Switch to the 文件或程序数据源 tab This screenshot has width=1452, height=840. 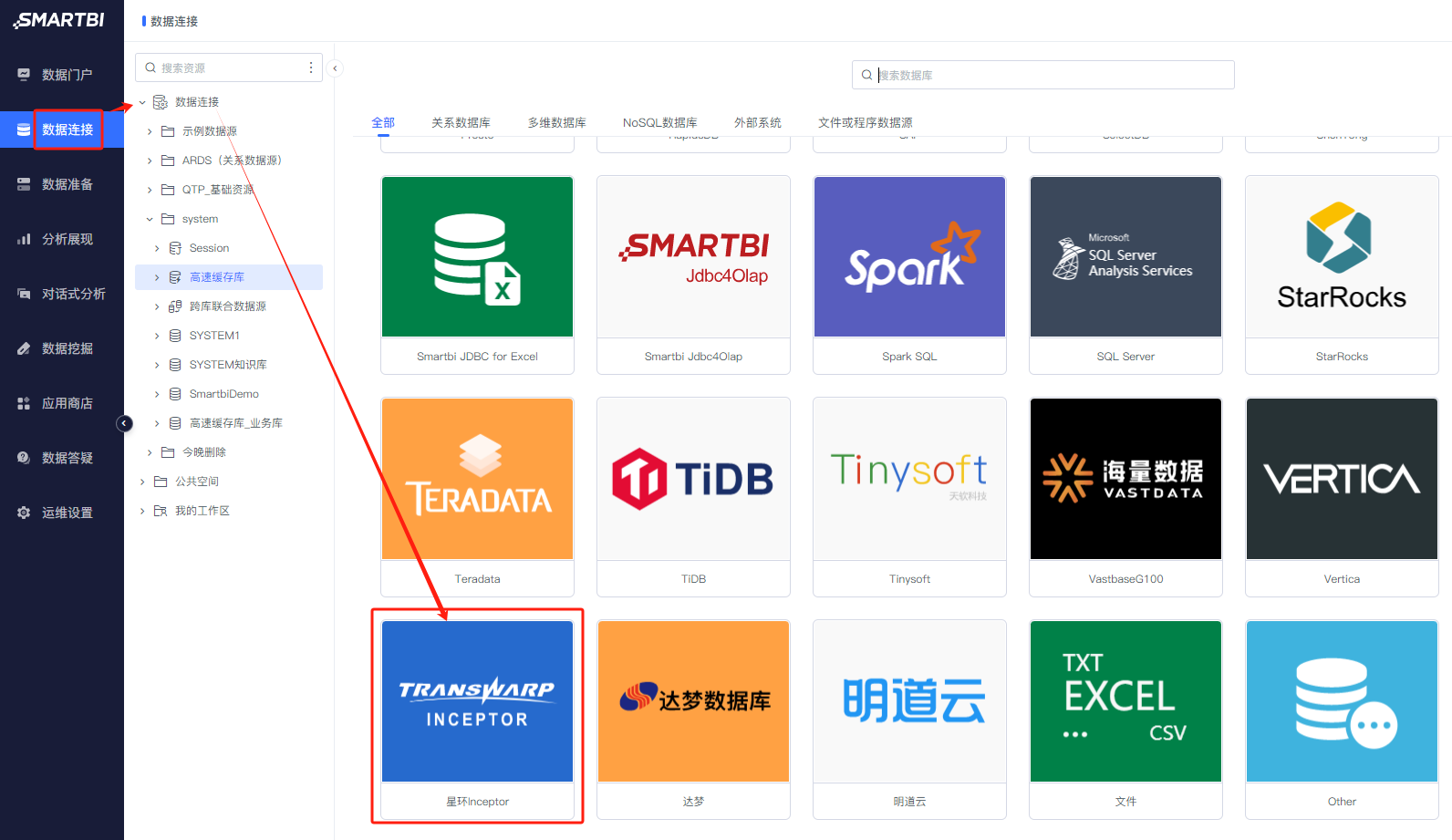866,122
